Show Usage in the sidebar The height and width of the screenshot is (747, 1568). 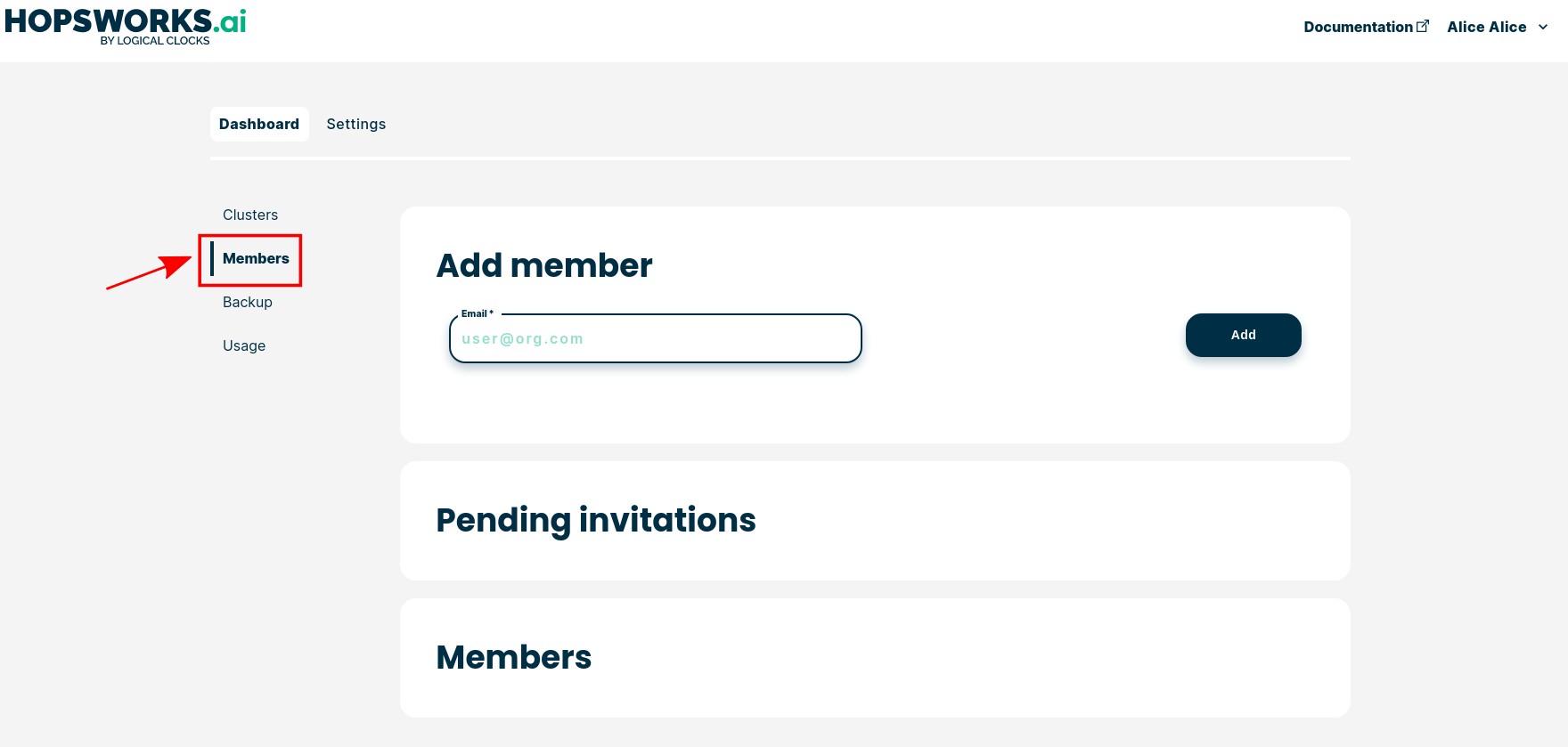pyautogui.click(x=244, y=345)
